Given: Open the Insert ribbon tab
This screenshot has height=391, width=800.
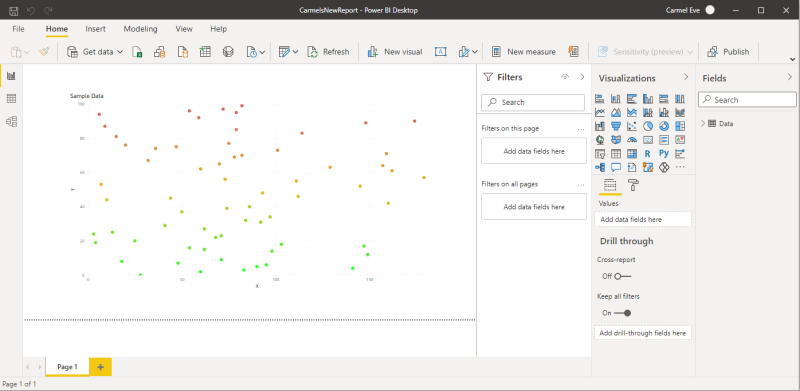Looking at the screenshot, I should [x=95, y=29].
